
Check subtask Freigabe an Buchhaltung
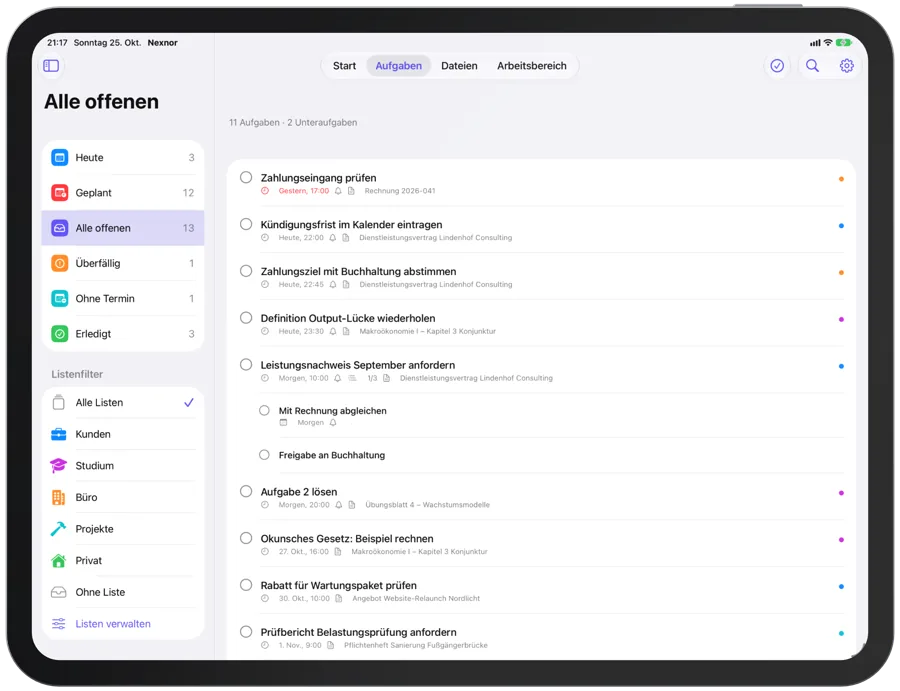click(x=264, y=455)
